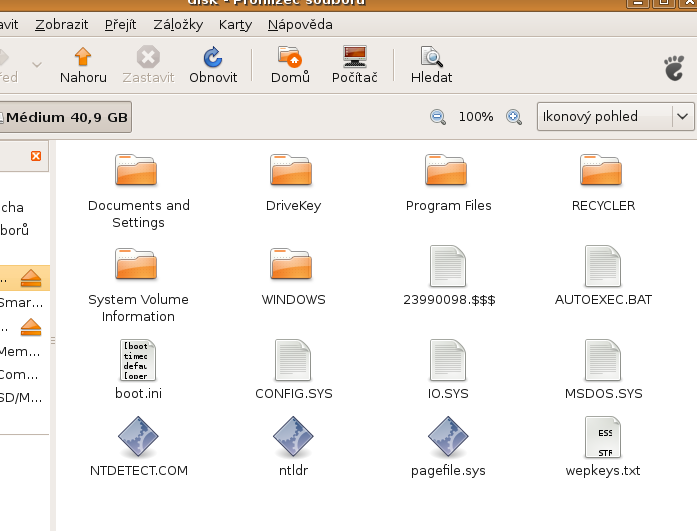This screenshot has height=531, width=697.
Task: Close the side pane with orange X
Action: 36,156
